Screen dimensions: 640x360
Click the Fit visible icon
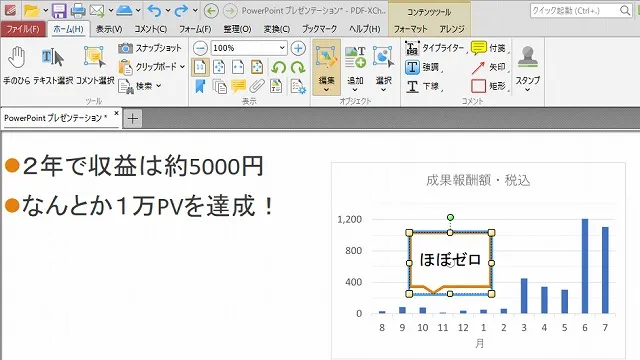[x=257, y=67]
